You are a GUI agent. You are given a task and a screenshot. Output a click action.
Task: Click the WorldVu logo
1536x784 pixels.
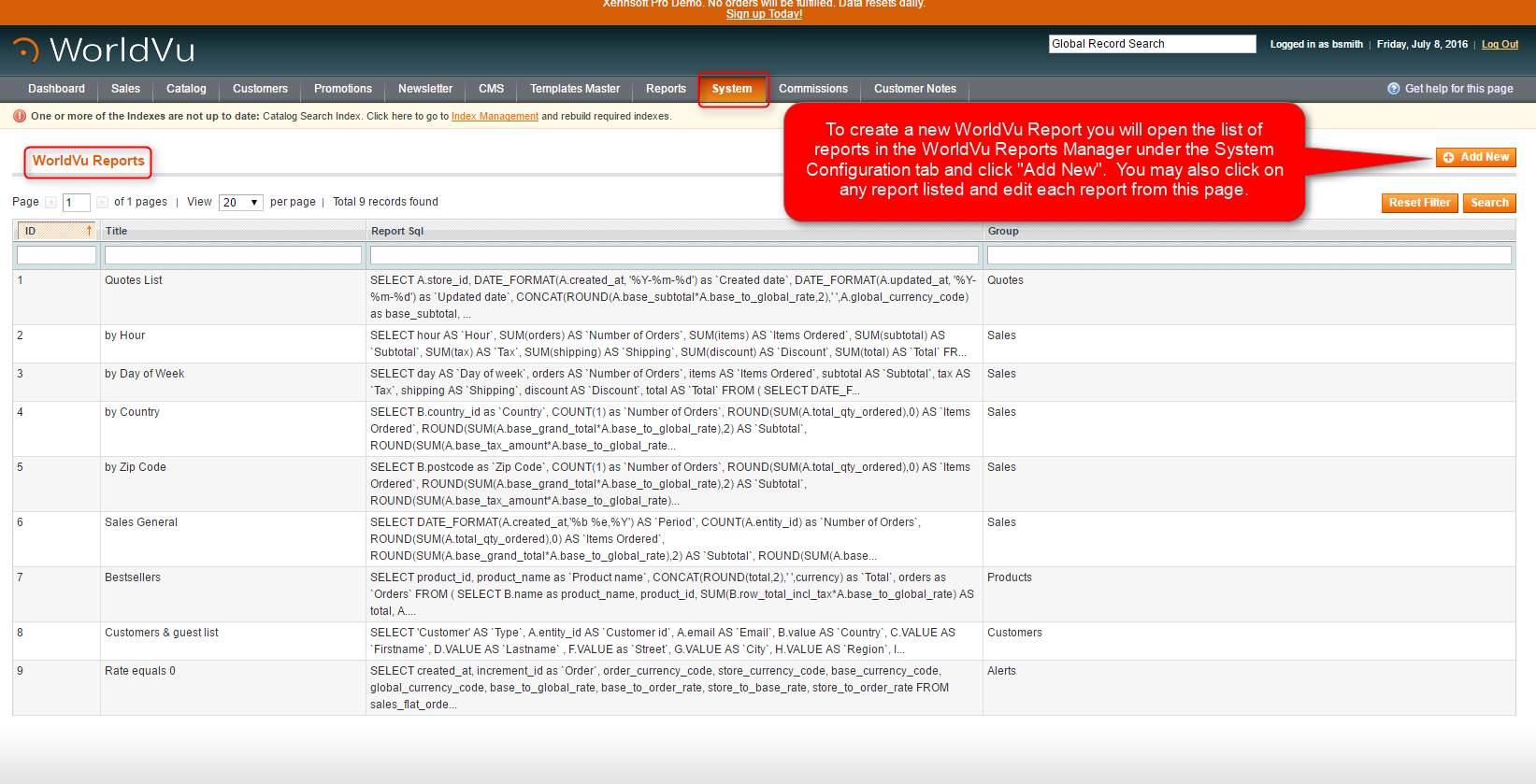[104, 50]
